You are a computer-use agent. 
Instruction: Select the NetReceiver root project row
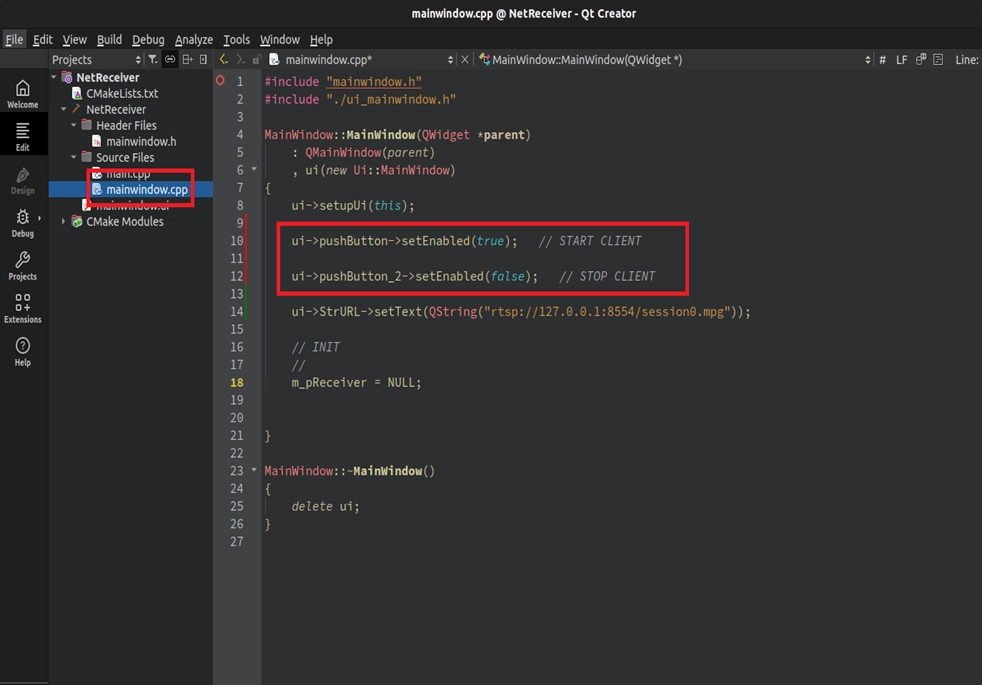tap(131, 77)
